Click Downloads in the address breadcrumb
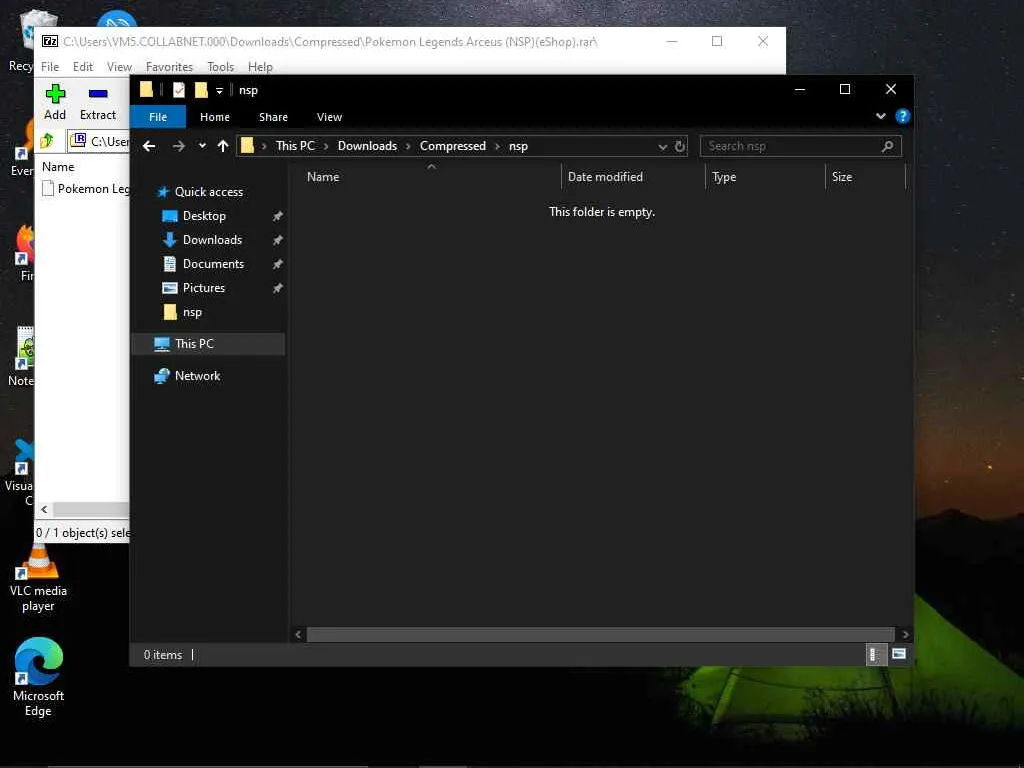Screen dimensions: 1024x768 click(367, 146)
